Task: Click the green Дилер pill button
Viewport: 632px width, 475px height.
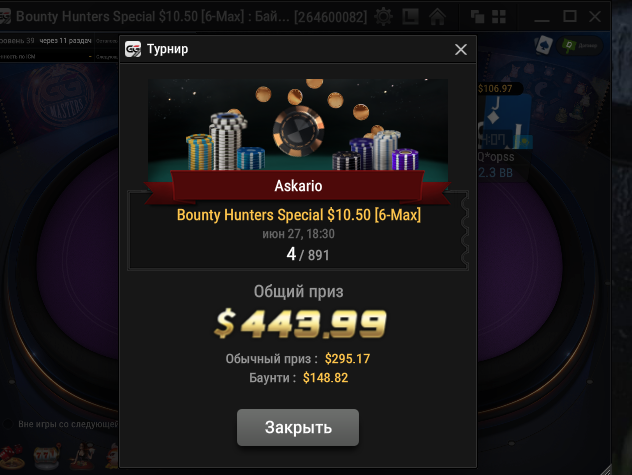Action: tap(580, 46)
